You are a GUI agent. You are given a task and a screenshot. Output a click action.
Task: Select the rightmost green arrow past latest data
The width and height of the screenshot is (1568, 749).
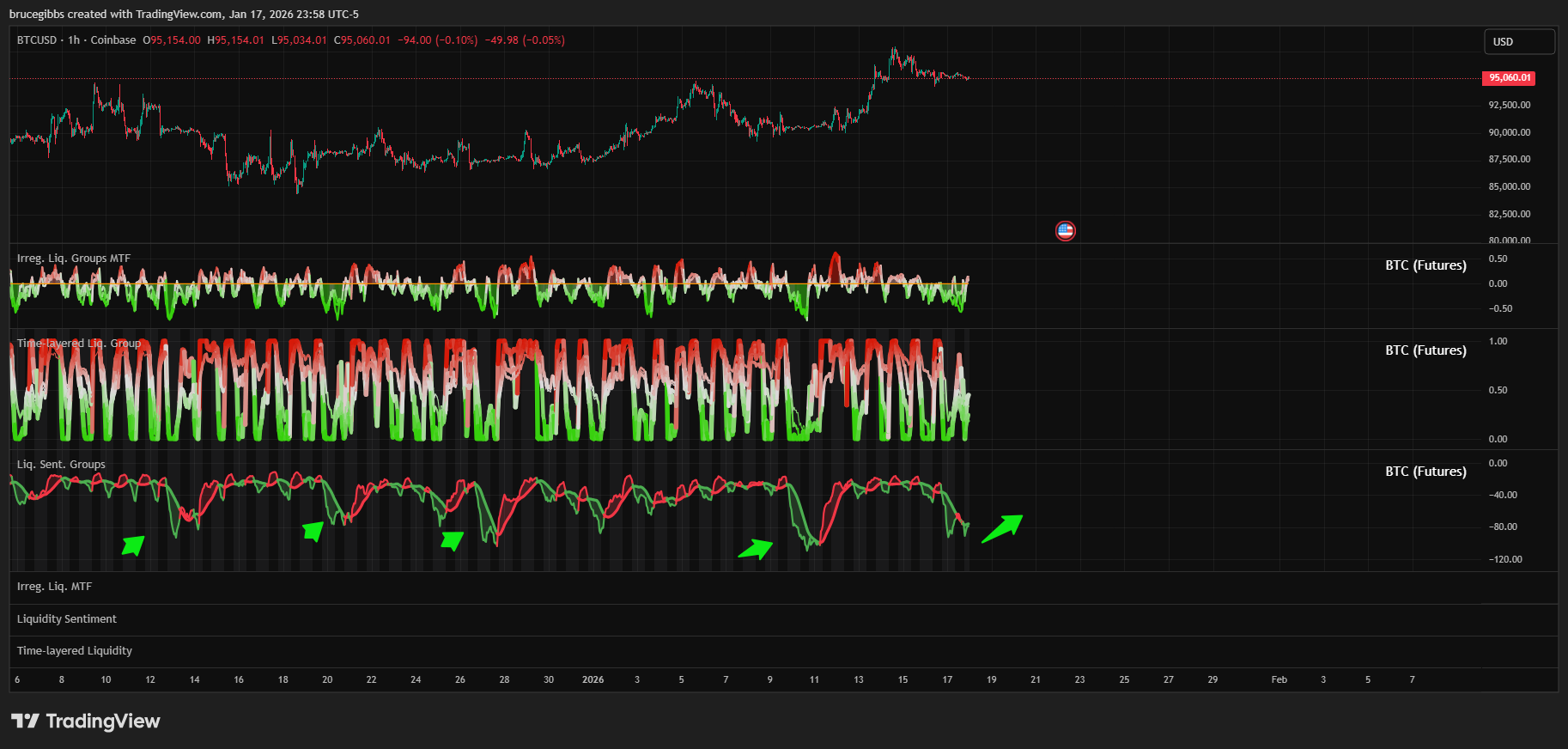click(1002, 528)
